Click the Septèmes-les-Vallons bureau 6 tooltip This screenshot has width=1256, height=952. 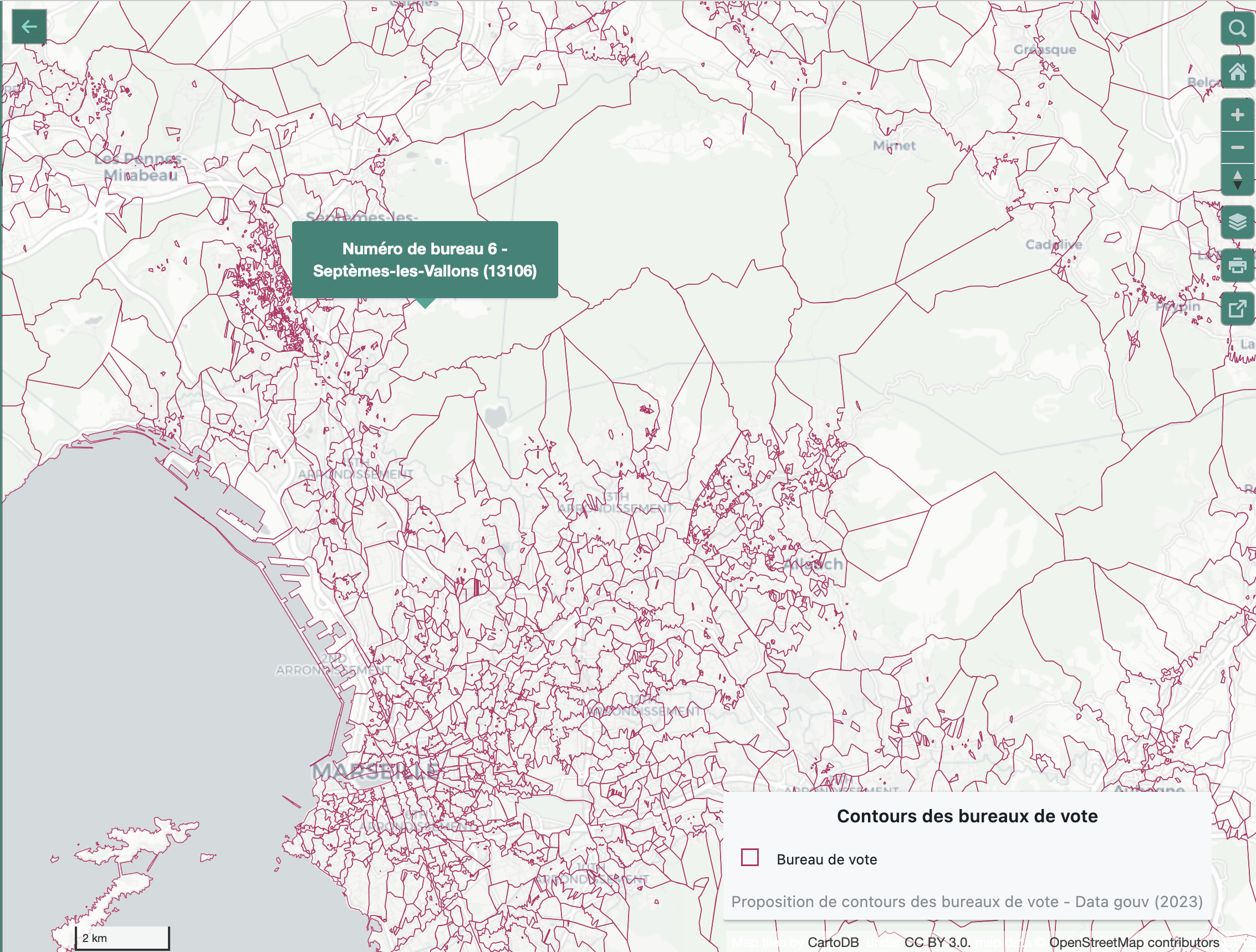point(425,260)
